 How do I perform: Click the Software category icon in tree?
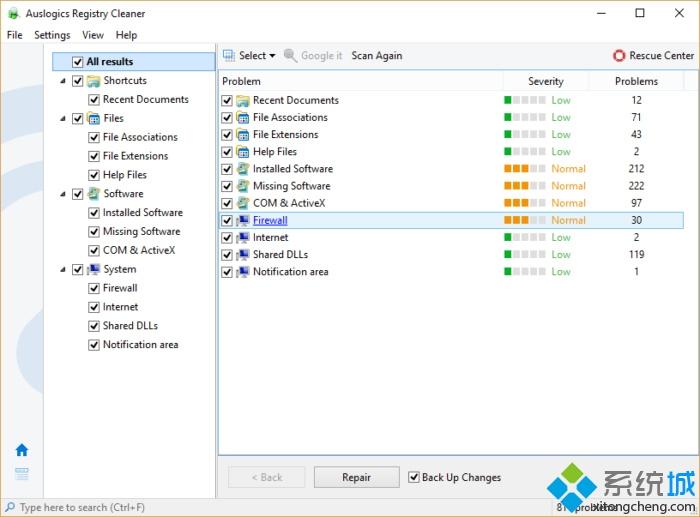click(x=93, y=194)
